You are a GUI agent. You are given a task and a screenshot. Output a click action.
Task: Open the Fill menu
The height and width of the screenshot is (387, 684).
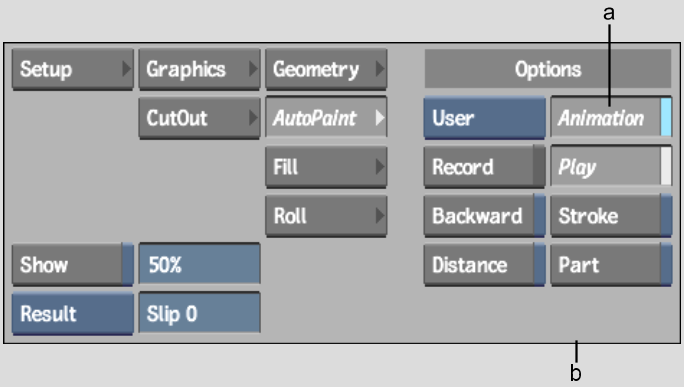326,167
